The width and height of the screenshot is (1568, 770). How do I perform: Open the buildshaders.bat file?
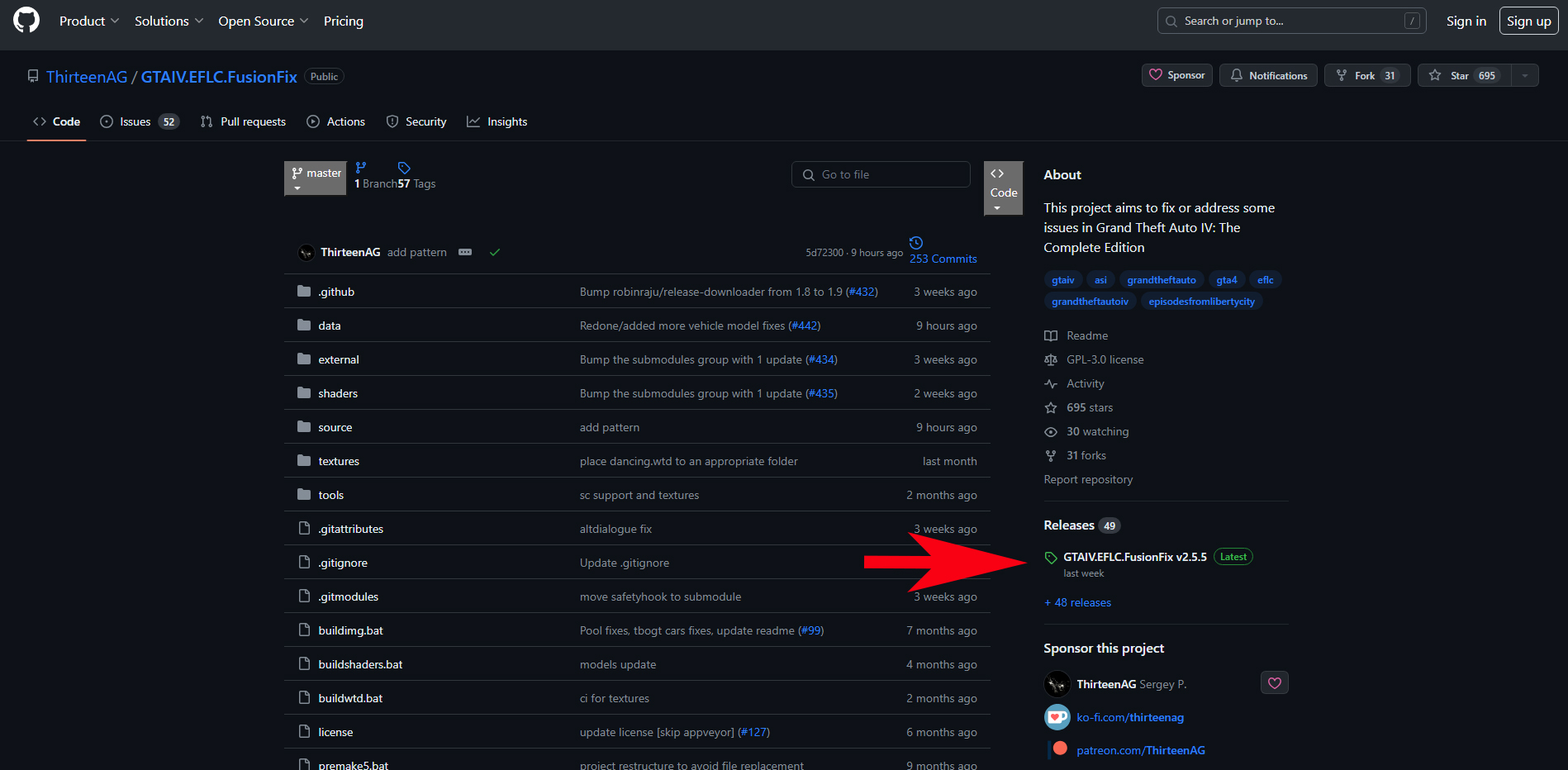(x=361, y=664)
